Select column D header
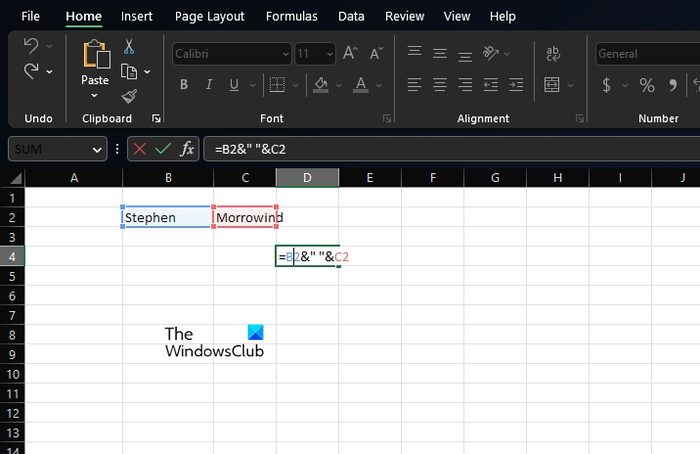Screen dimensions: 700x454 [307, 178]
